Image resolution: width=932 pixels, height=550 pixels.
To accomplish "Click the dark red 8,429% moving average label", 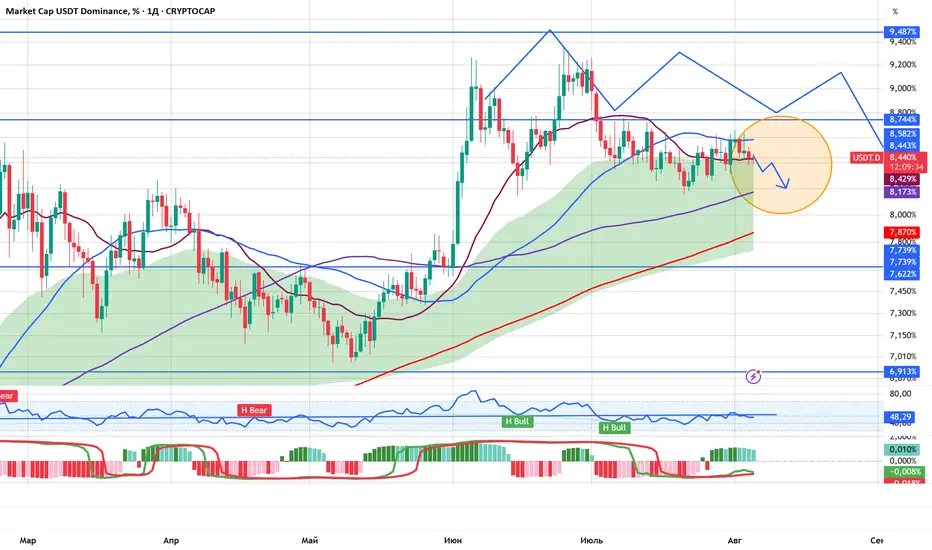I will click(x=902, y=179).
